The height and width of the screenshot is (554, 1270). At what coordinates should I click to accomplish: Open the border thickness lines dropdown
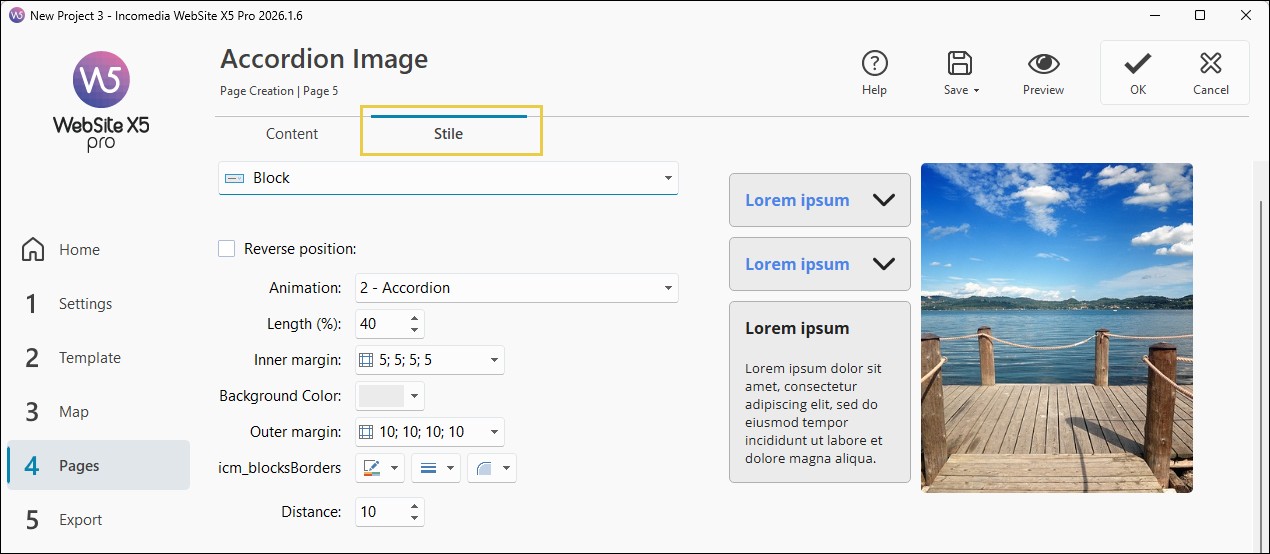click(436, 468)
